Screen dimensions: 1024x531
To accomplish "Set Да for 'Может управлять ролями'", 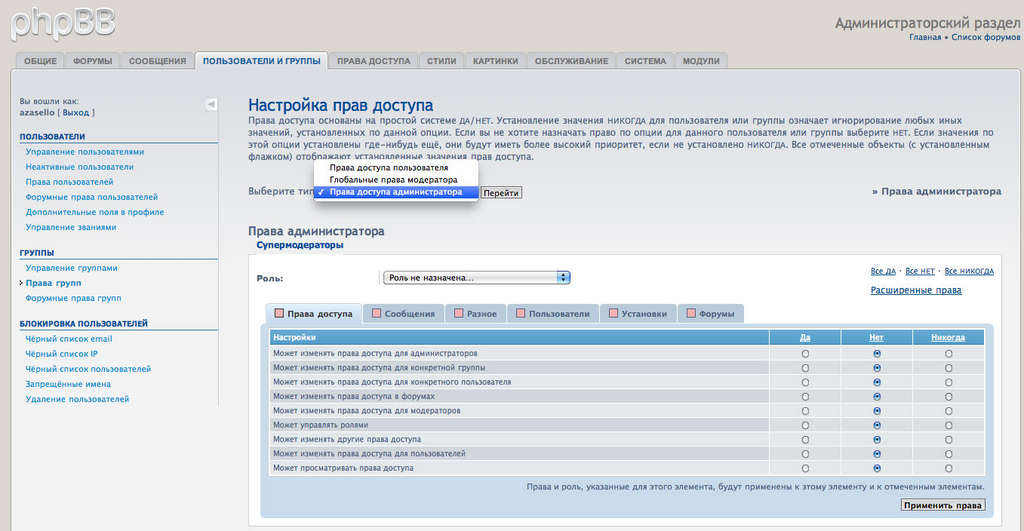I will coord(805,425).
